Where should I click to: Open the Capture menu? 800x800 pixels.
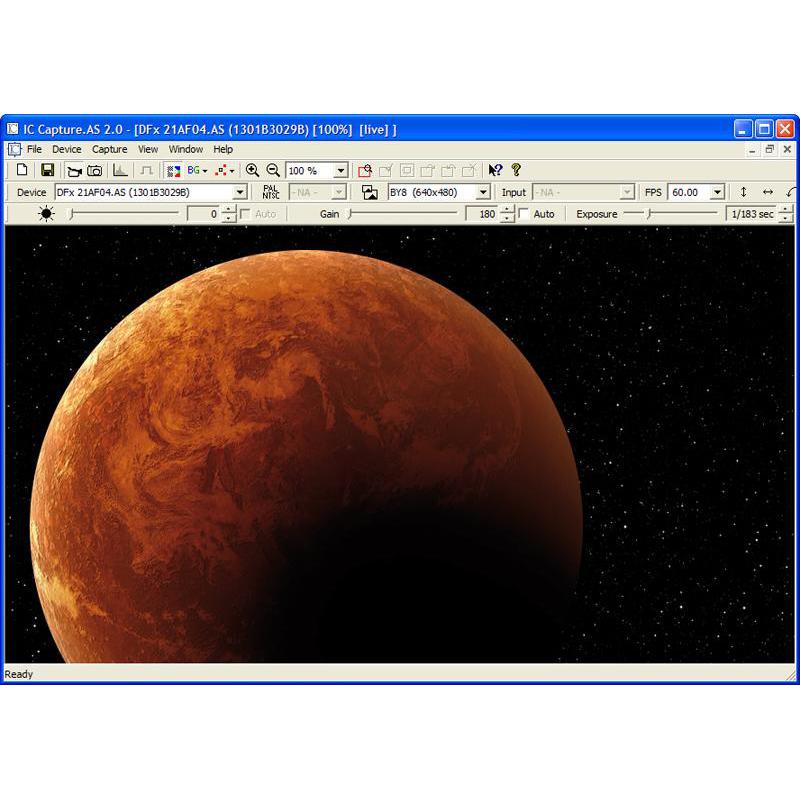tap(109, 149)
